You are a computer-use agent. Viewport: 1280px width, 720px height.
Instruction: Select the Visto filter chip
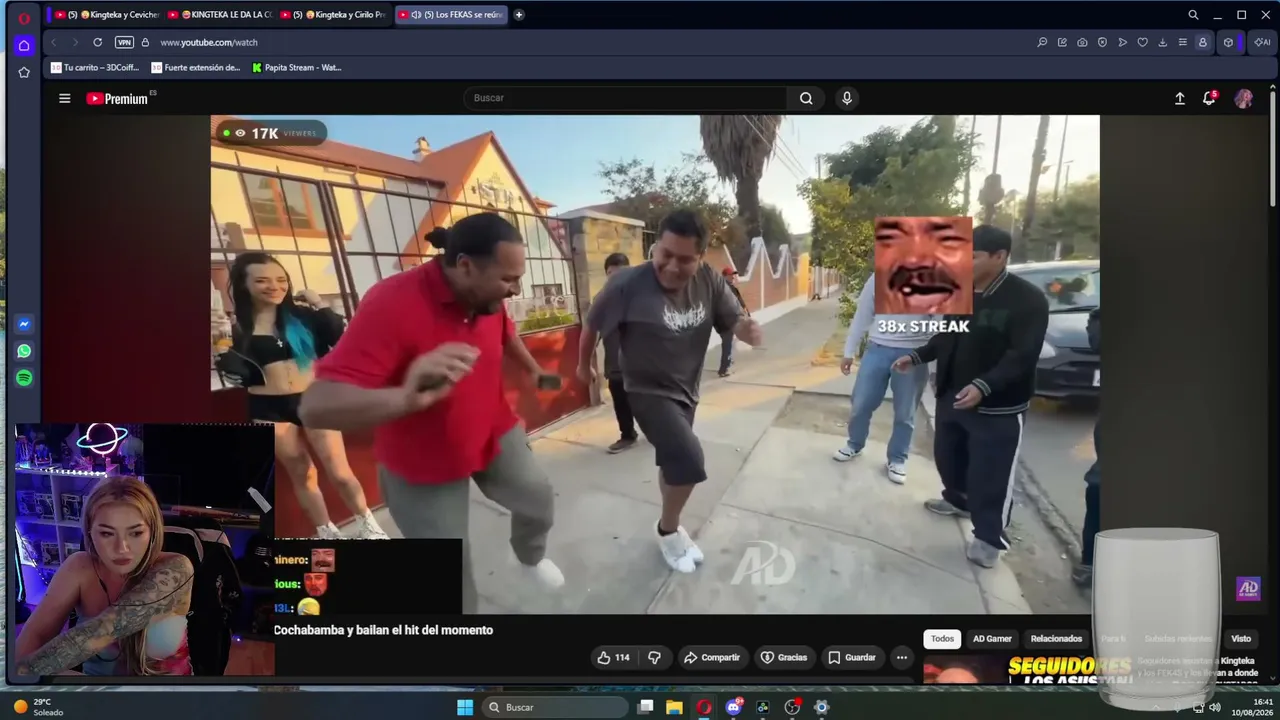1241,638
